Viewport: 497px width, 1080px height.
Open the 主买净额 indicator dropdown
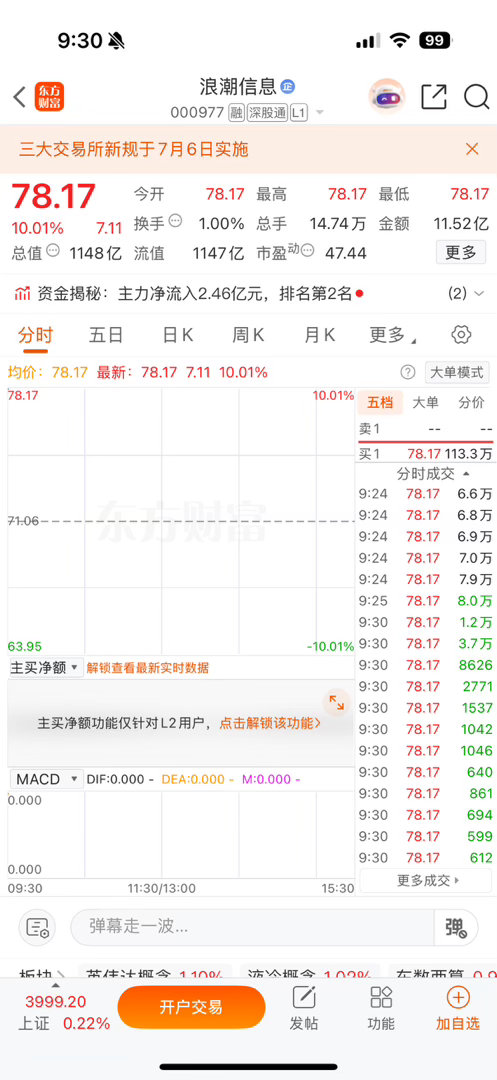[x=46, y=667]
